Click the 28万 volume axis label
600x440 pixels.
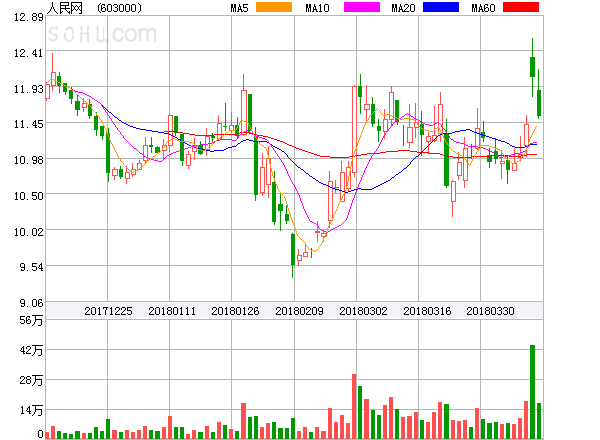[x=31, y=380]
